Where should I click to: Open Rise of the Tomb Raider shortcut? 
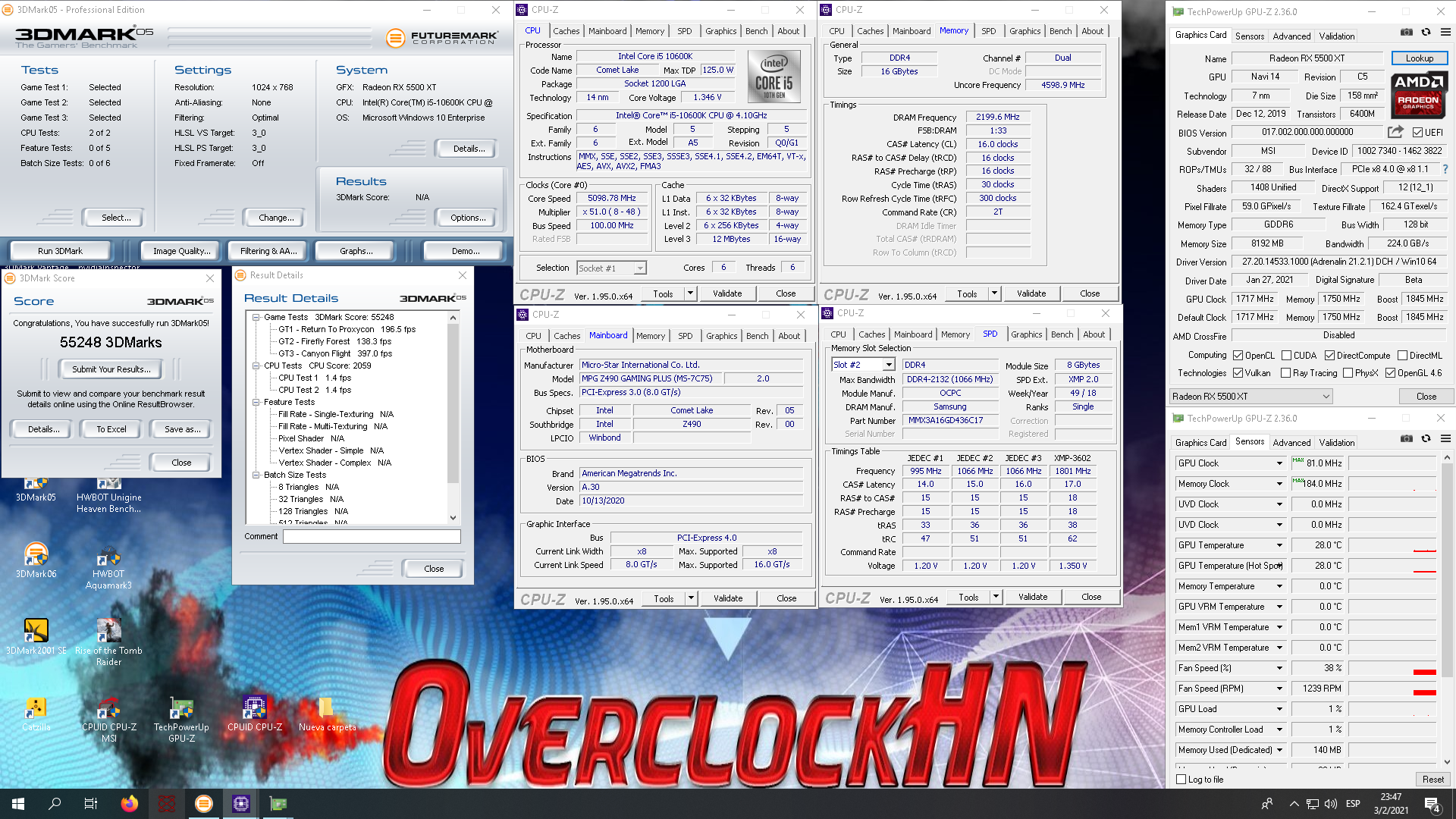(108, 642)
